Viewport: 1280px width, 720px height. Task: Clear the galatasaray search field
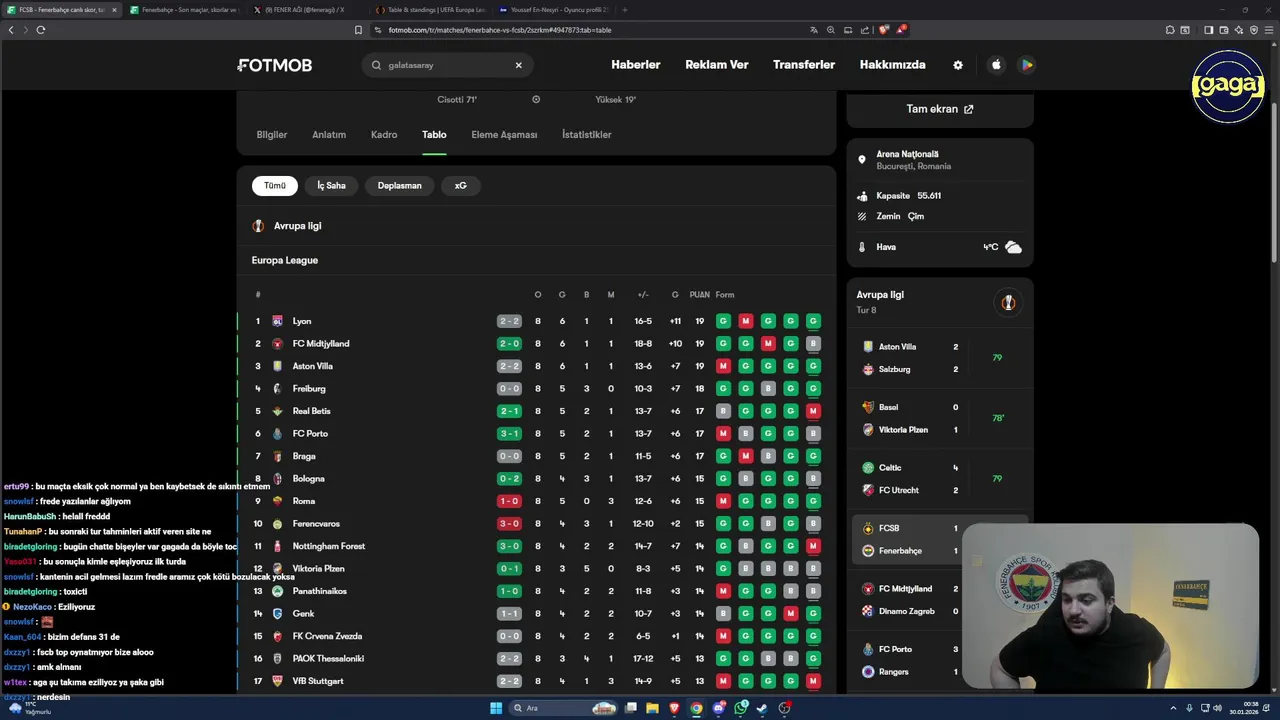518,65
